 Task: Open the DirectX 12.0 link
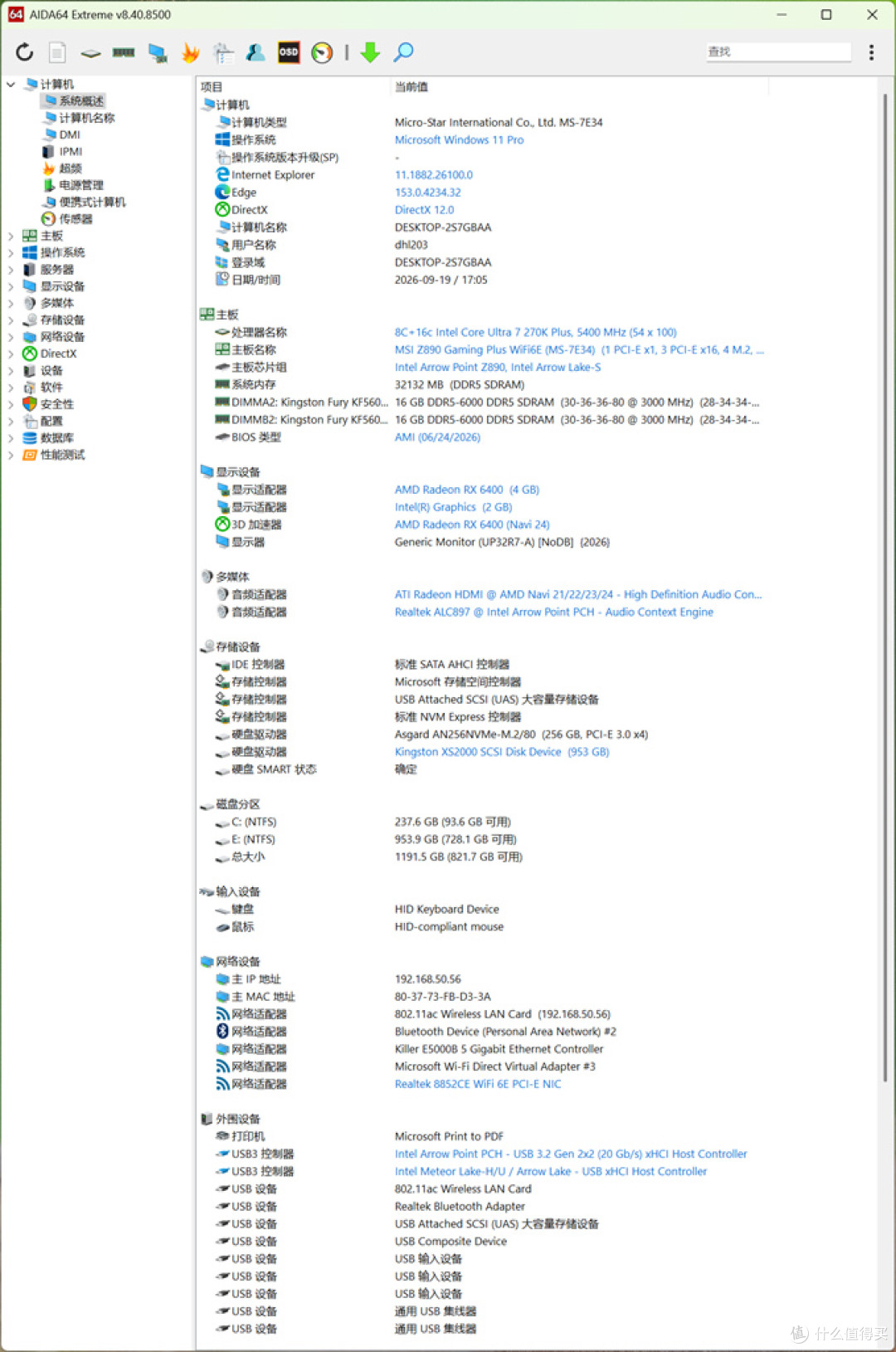click(x=424, y=210)
